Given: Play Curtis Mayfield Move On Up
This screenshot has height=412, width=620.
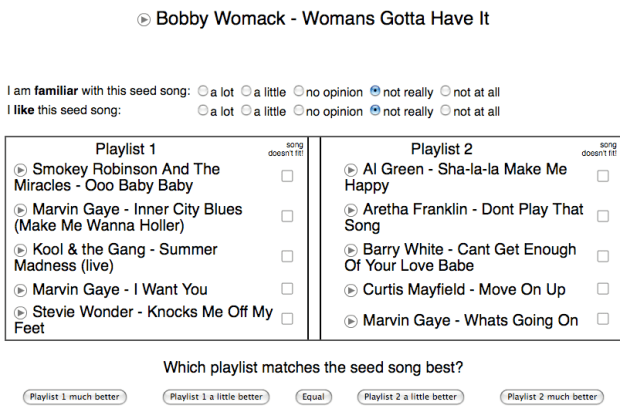Looking at the screenshot, I should (x=351, y=290).
